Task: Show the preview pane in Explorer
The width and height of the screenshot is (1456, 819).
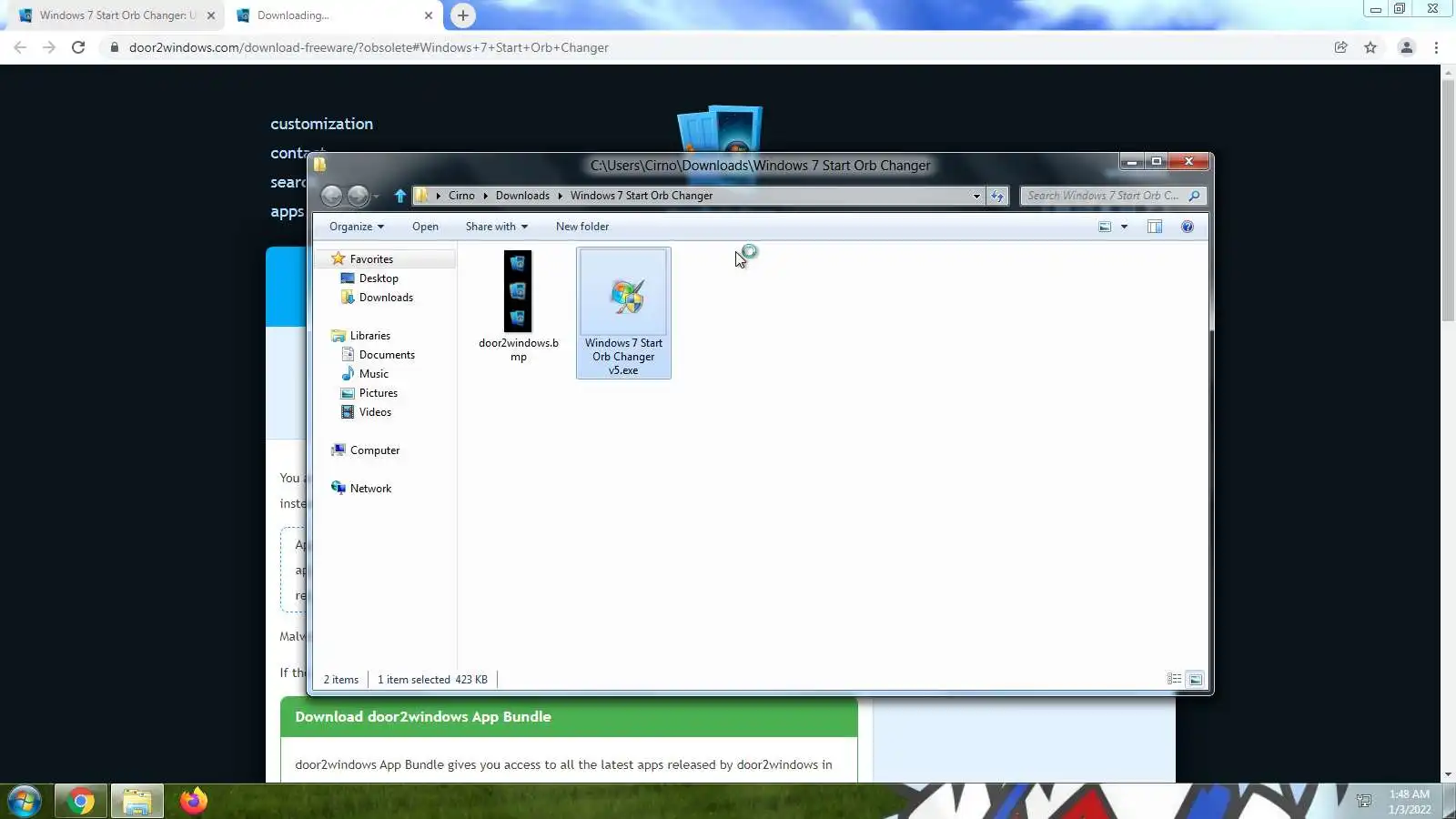Action: [x=1155, y=227]
